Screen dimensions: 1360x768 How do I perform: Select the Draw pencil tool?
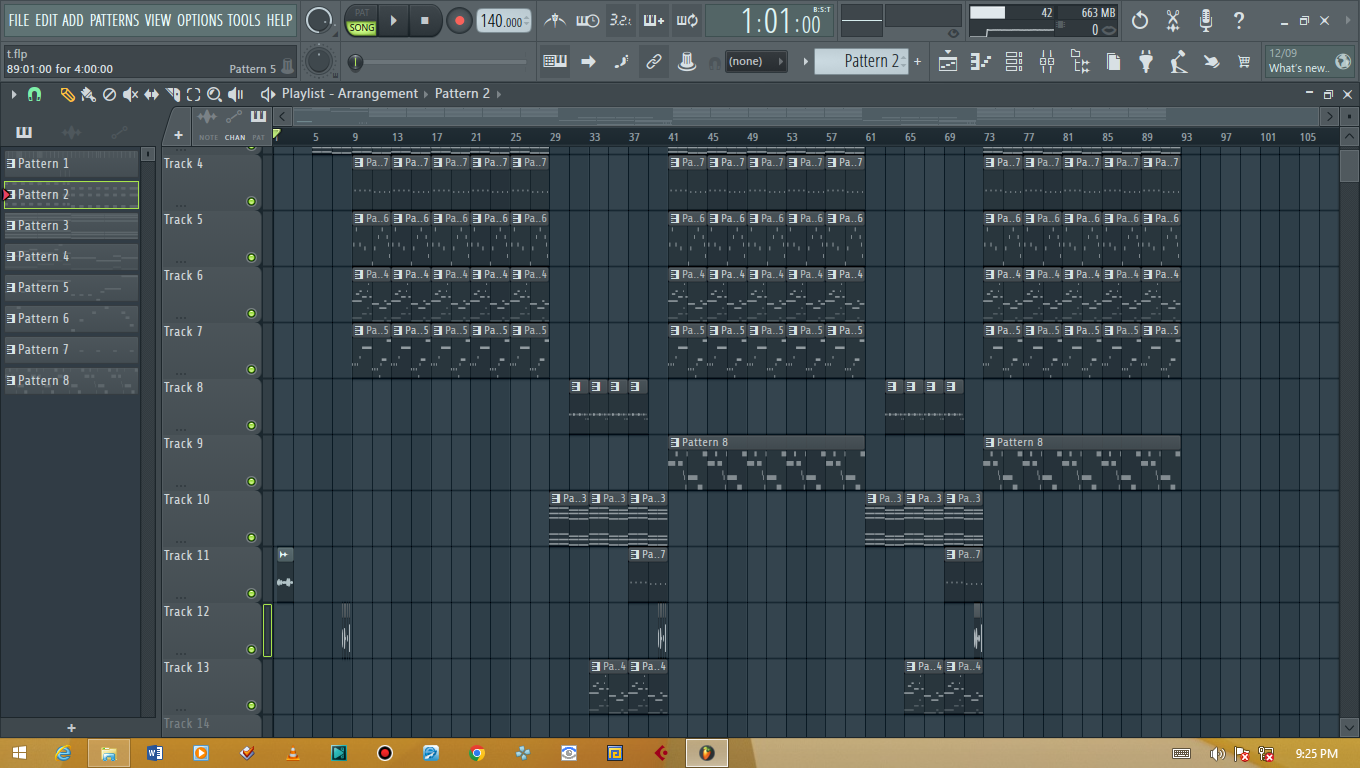(67, 94)
